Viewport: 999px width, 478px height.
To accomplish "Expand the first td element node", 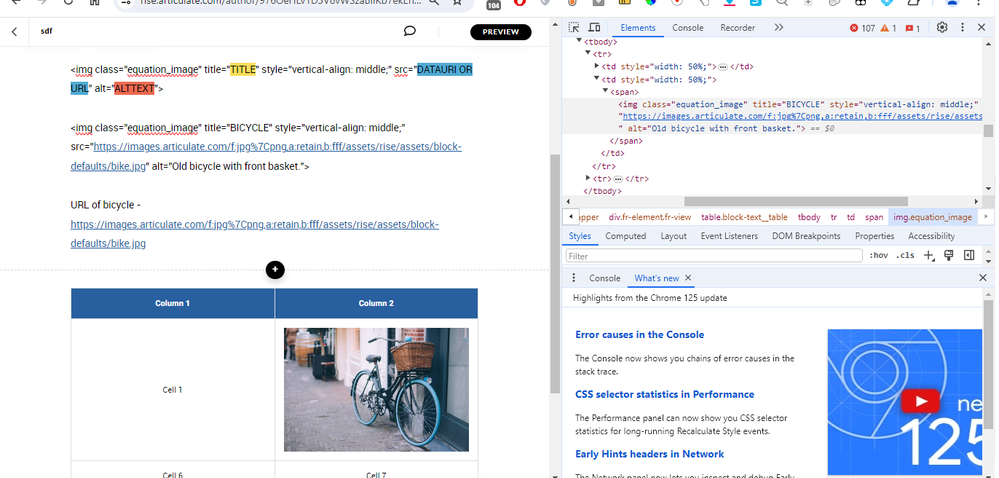I will pyautogui.click(x=597, y=66).
